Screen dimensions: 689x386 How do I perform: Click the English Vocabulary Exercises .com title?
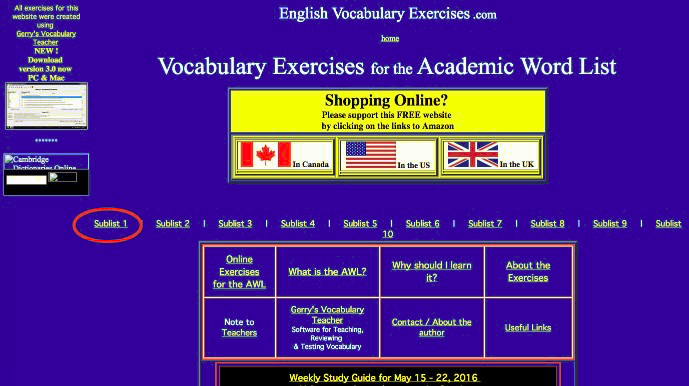click(388, 14)
